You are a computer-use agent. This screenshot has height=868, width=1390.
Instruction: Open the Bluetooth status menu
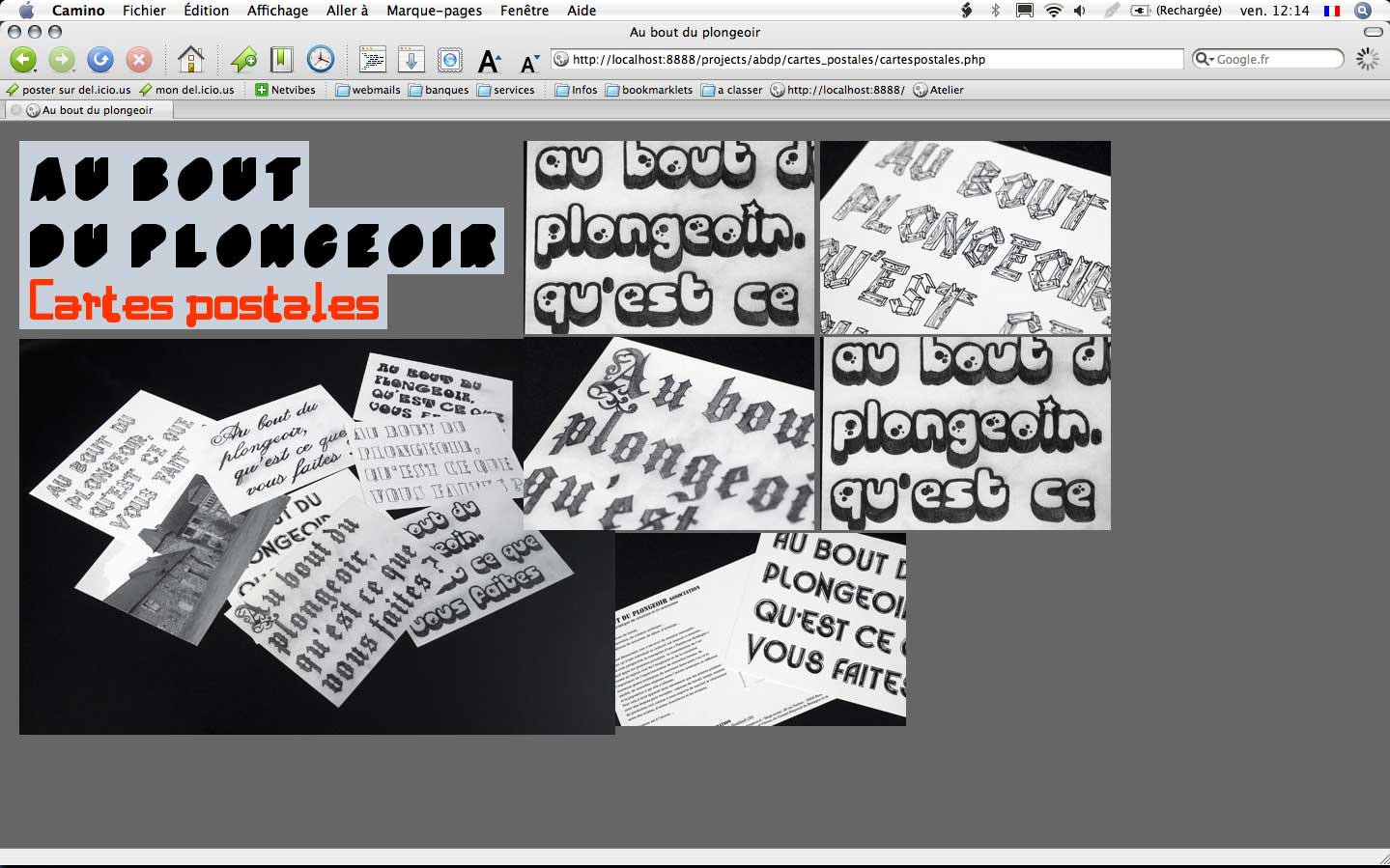coord(995,11)
